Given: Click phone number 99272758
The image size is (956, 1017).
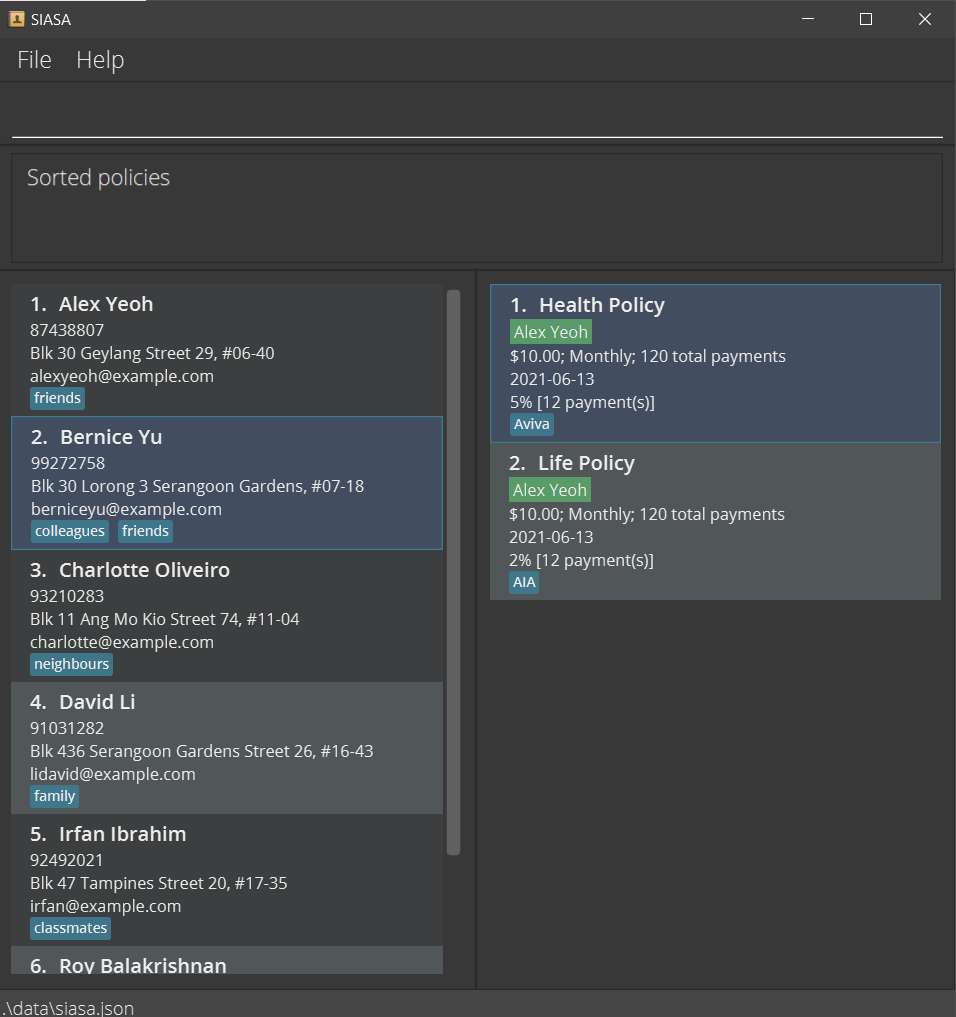Looking at the screenshot, I should 68,463.
